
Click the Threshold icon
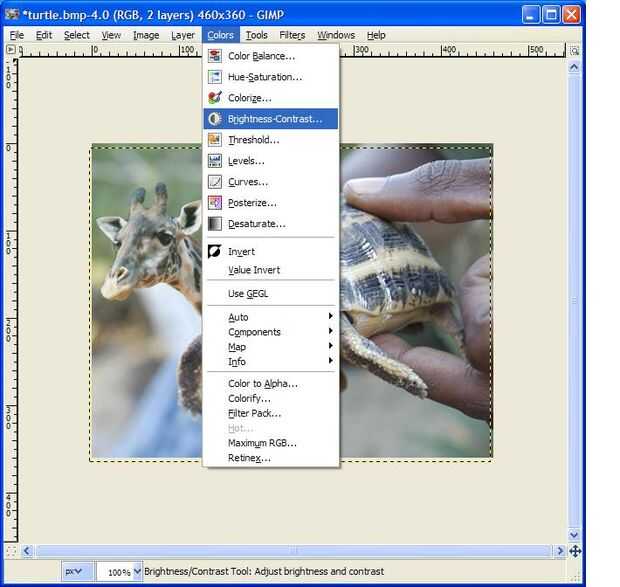click(215, 140)
